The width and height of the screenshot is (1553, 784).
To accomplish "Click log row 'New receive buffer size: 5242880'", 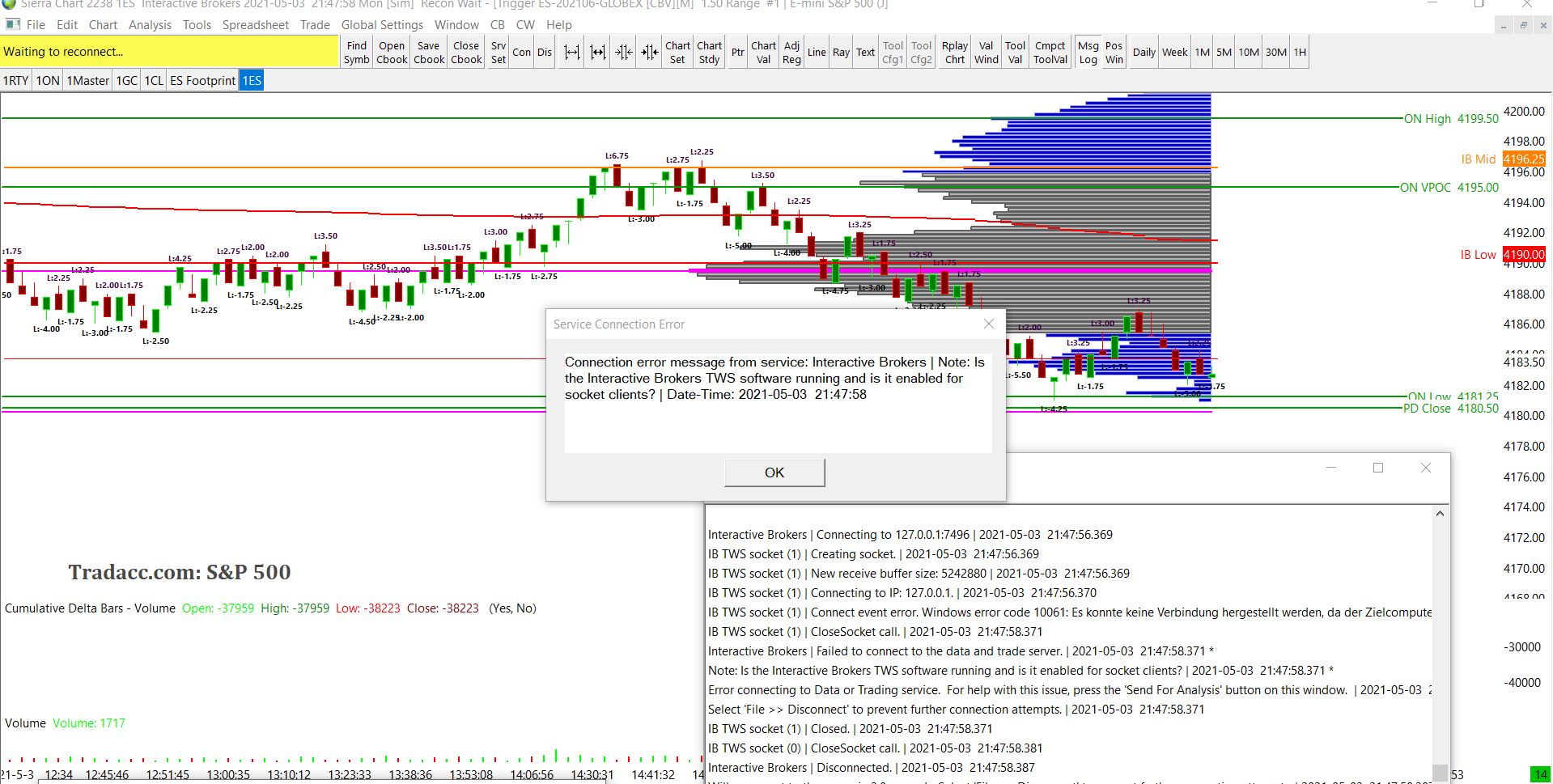I will (x=919, y=574).
